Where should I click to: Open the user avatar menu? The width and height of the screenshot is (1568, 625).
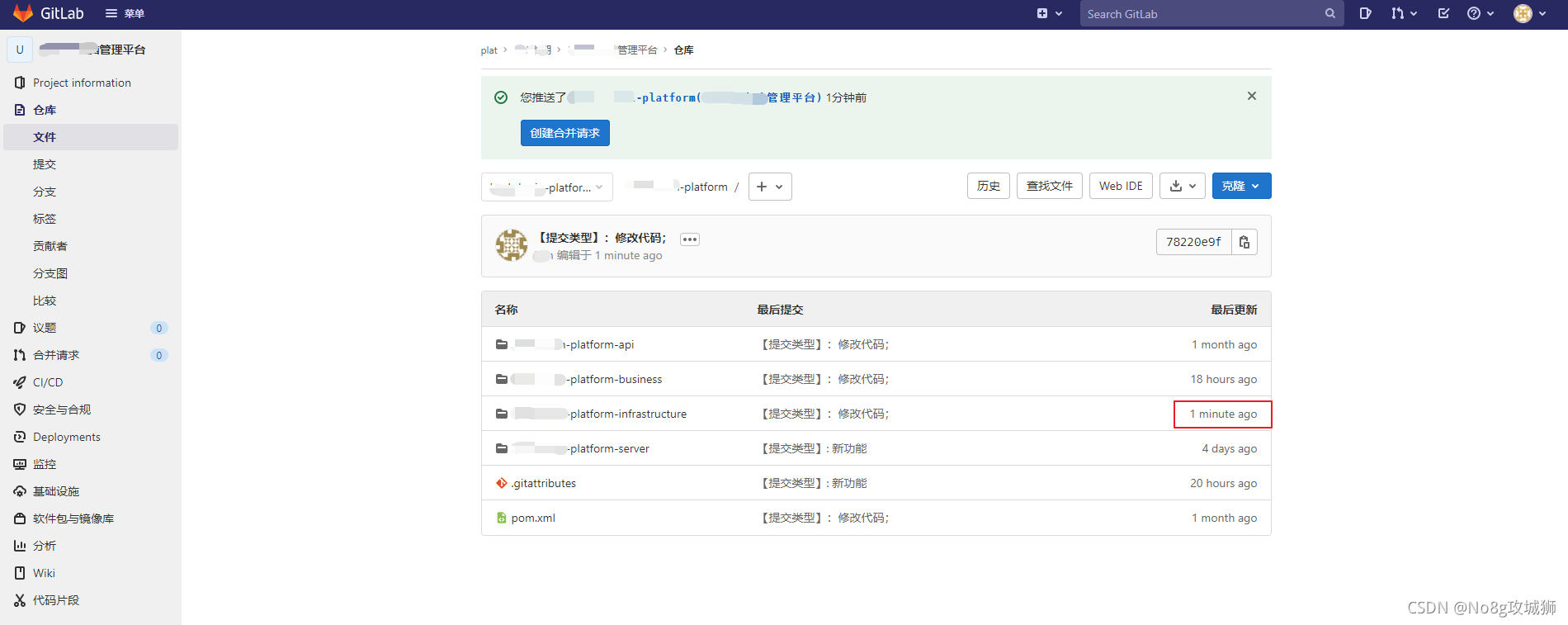click(x=1529, y=13)
